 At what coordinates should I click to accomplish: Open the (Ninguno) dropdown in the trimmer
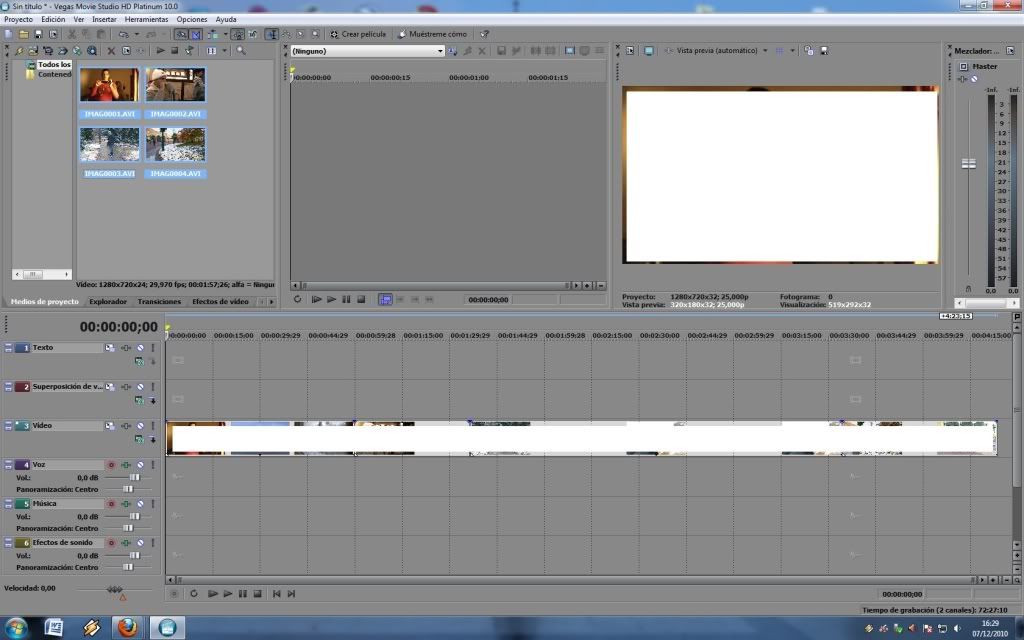click(440, 51)
